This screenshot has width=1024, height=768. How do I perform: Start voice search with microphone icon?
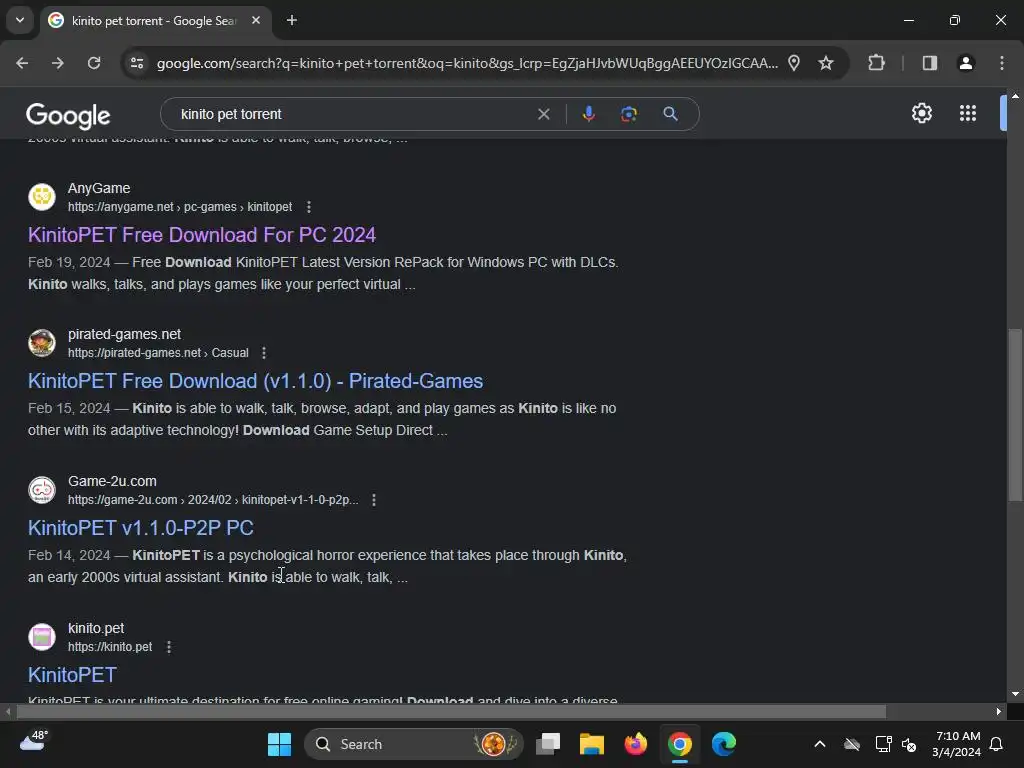[588, 114]
